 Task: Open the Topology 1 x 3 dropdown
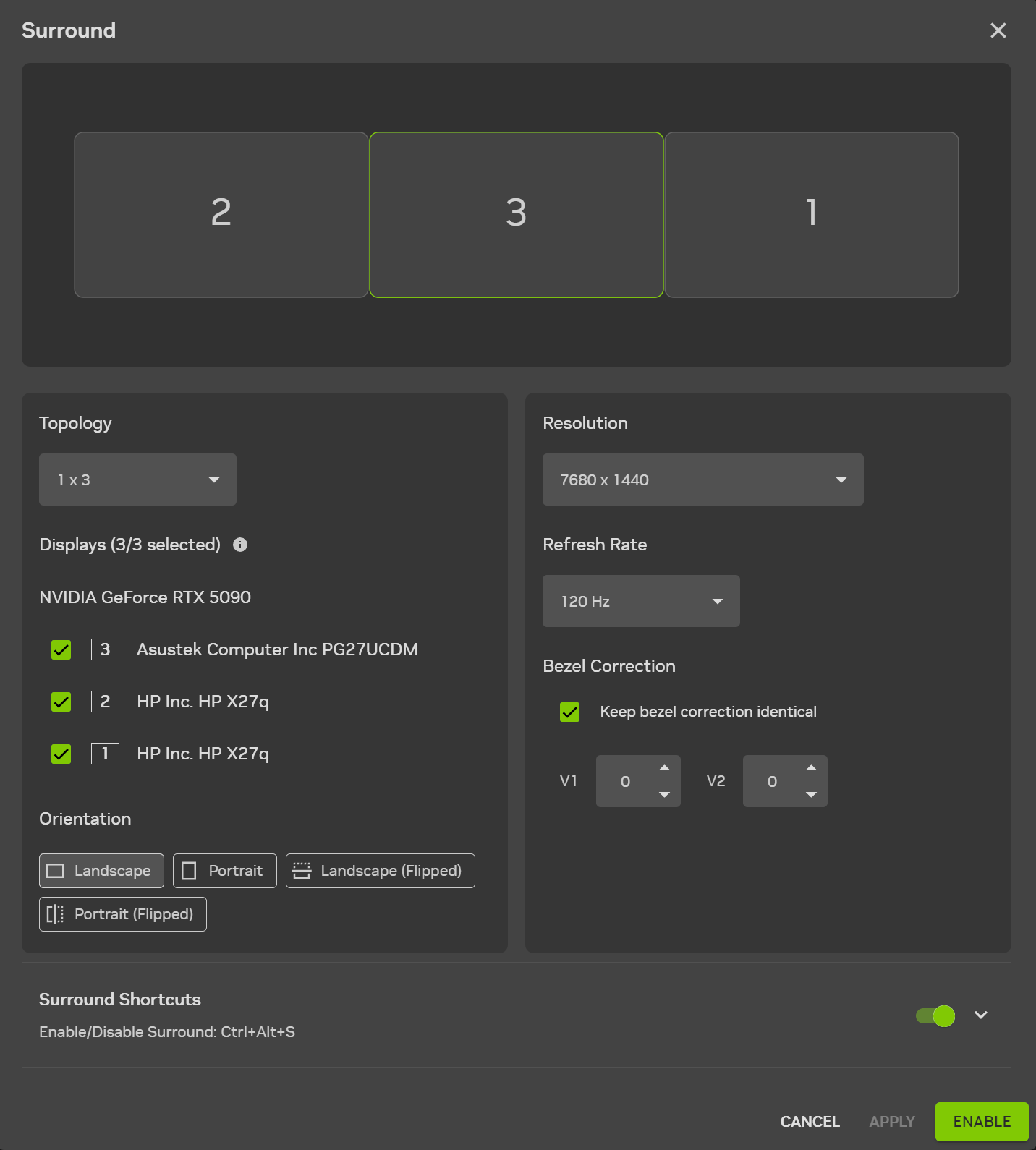point(137,480)
